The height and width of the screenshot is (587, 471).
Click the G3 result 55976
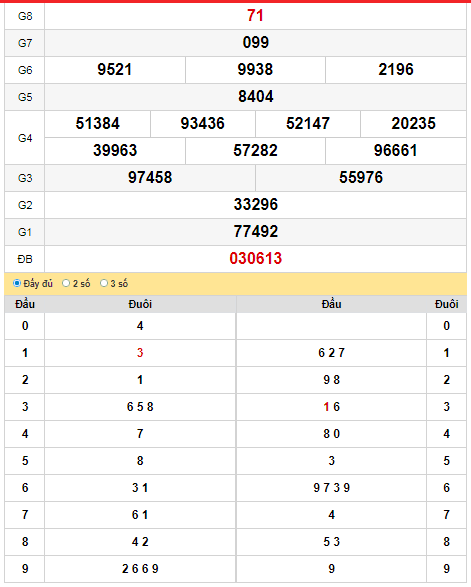[361, 178]
